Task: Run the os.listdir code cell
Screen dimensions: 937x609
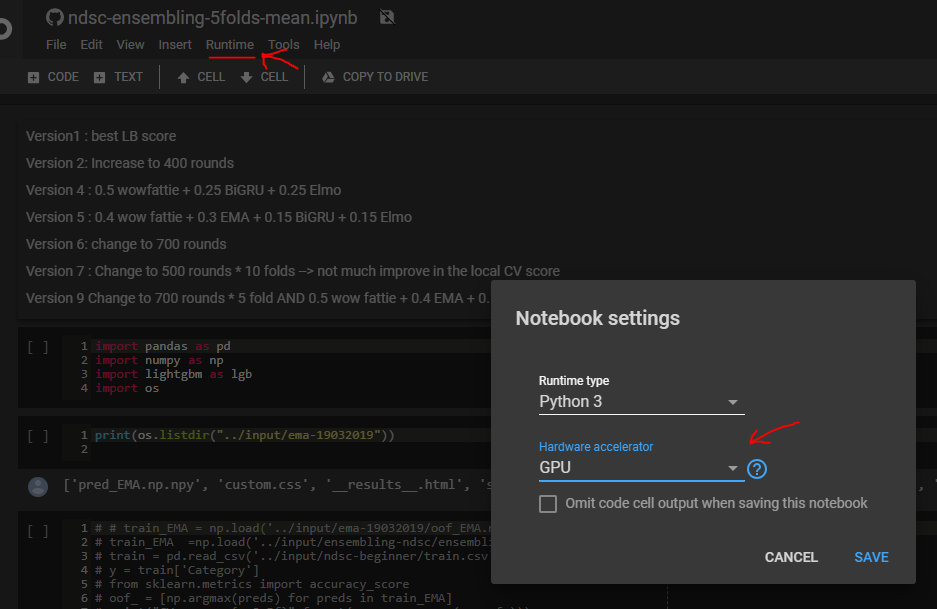Action: [x=38, y=437]
